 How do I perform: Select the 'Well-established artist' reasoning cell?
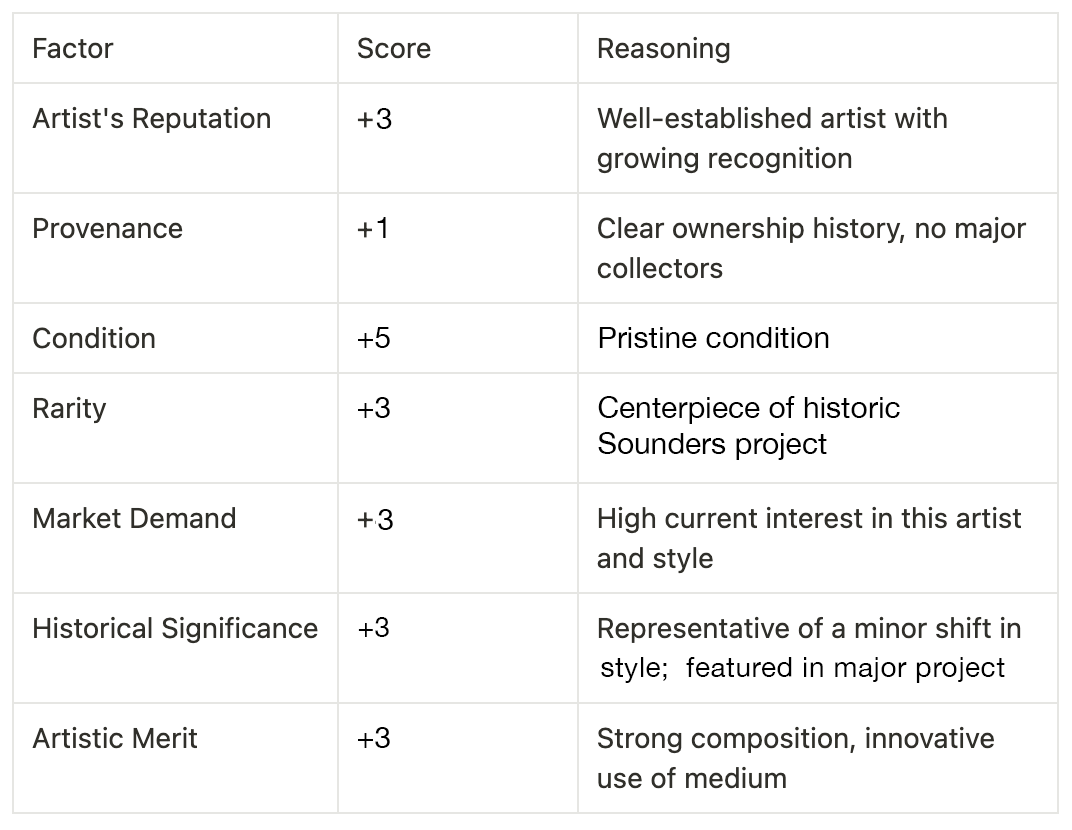pyautogui.click(x=771, y=138)
